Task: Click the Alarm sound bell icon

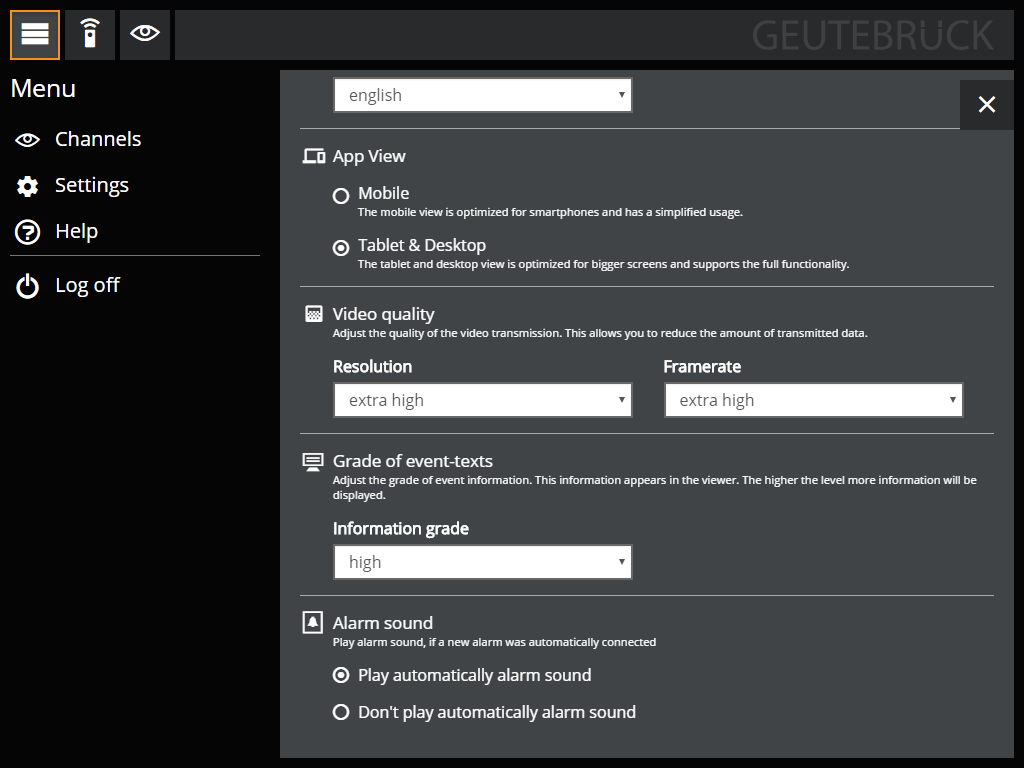Action: 313,622
